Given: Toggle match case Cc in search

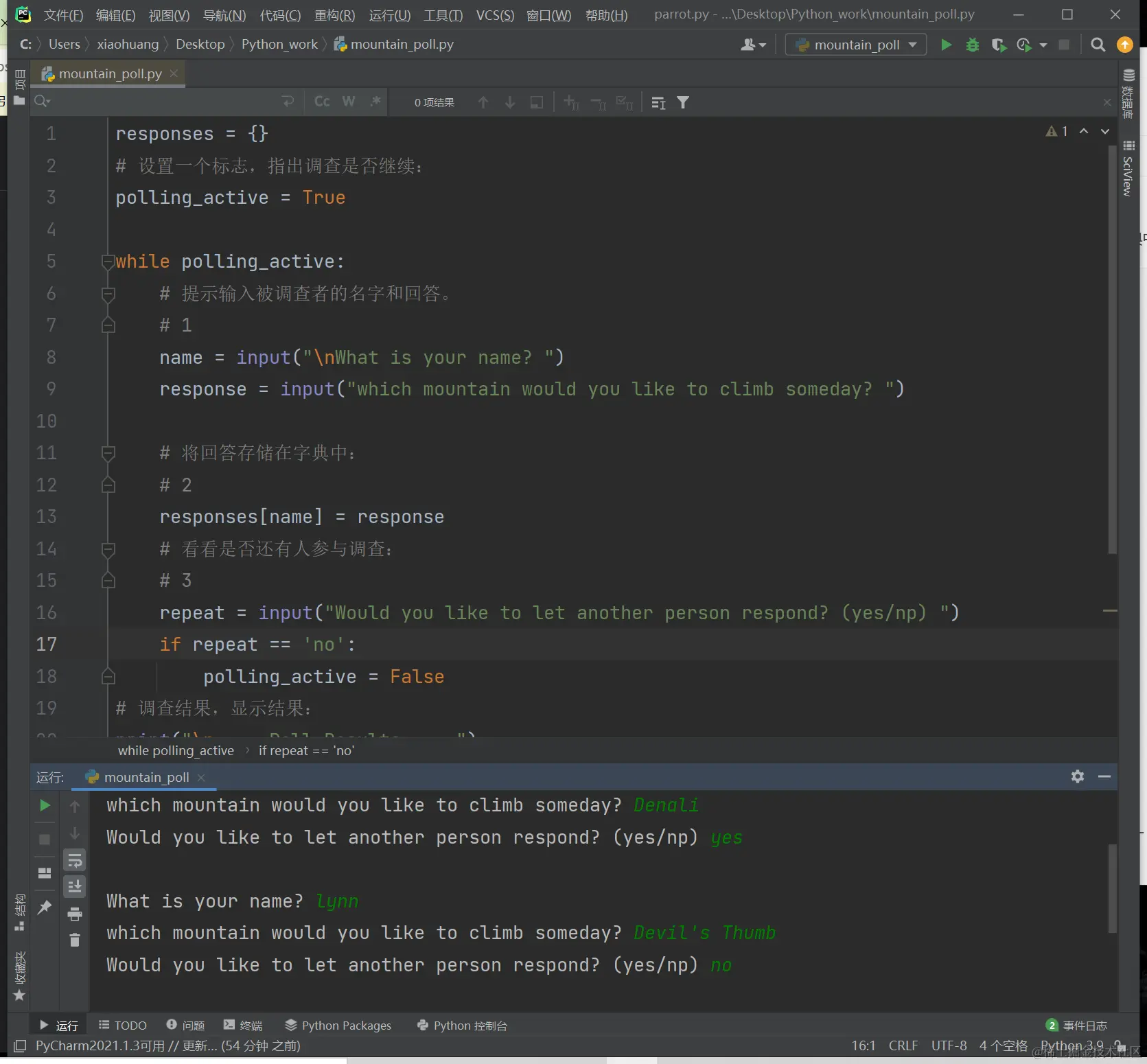Looking at the screenshot, I should (322, 102).
